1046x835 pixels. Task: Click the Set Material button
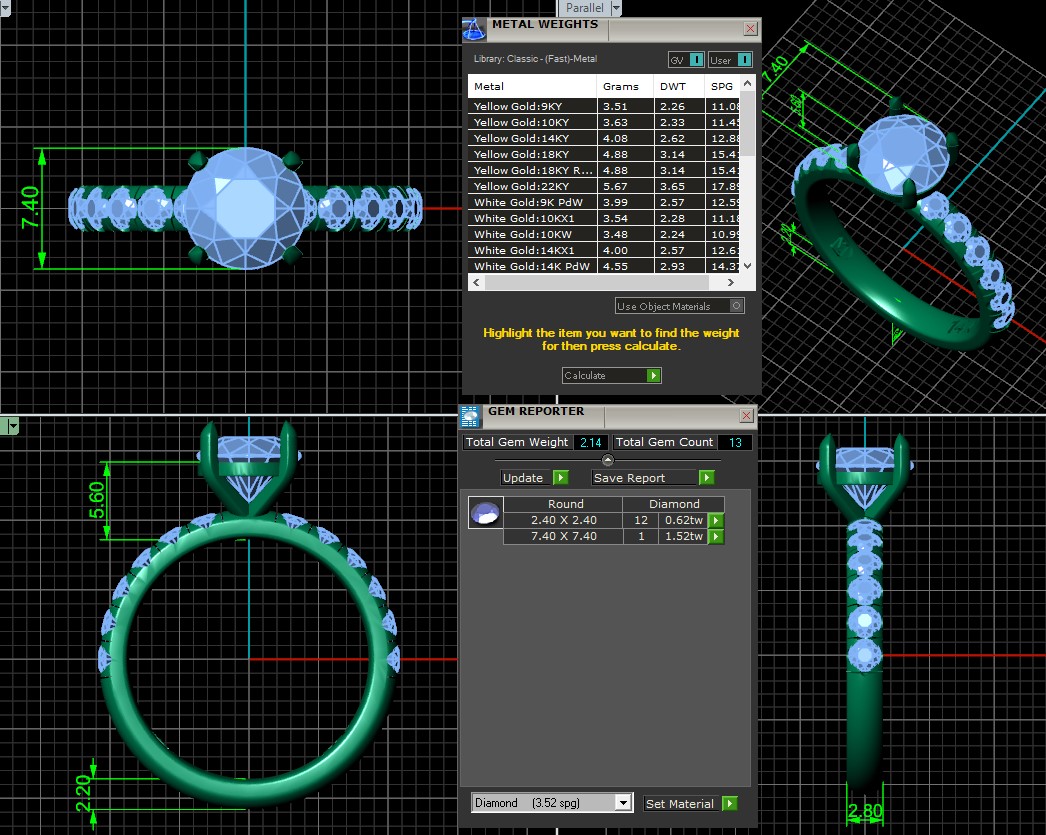tap(680, 803)
